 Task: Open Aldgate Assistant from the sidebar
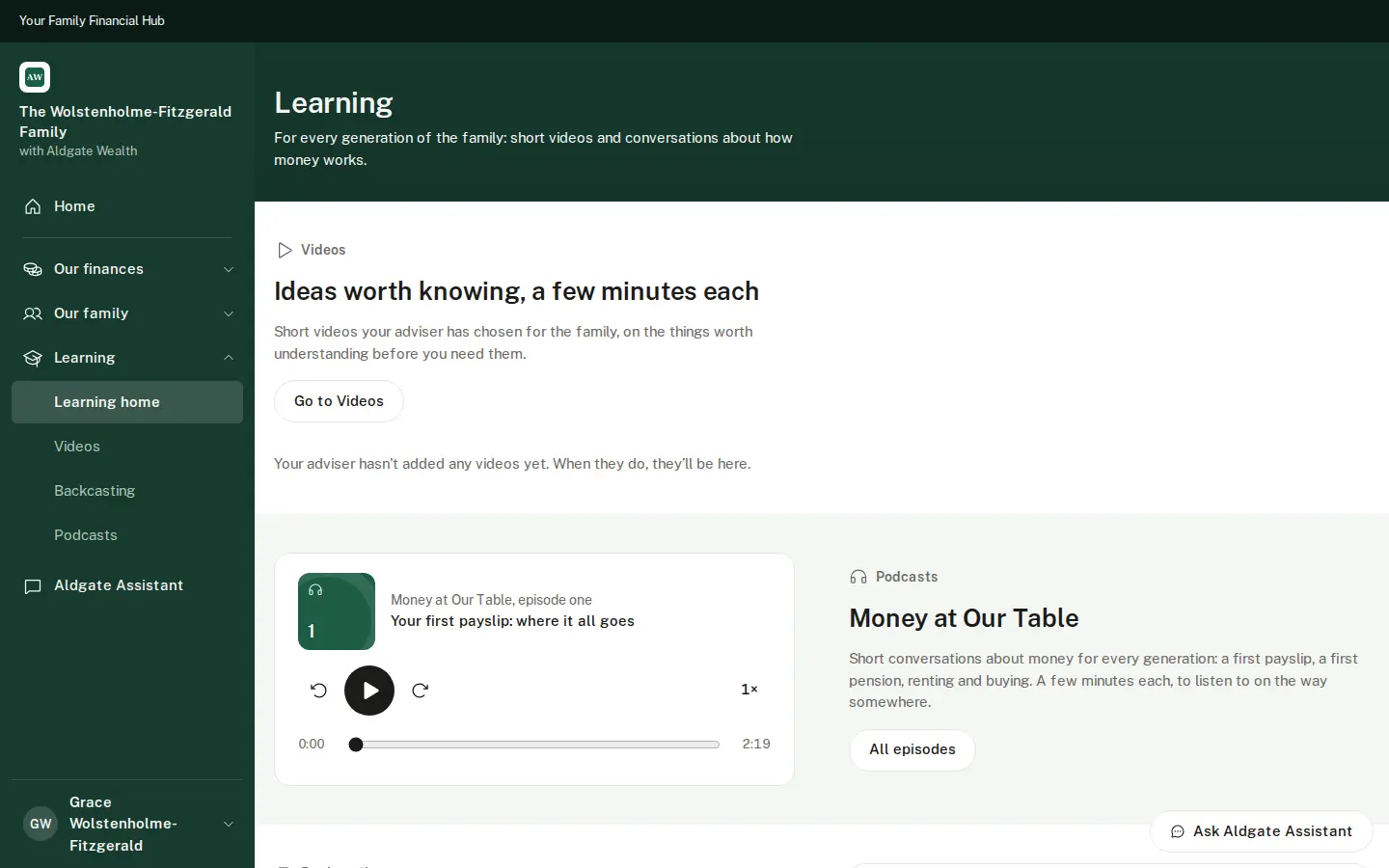pyautogui.click(x=127, y=585)
